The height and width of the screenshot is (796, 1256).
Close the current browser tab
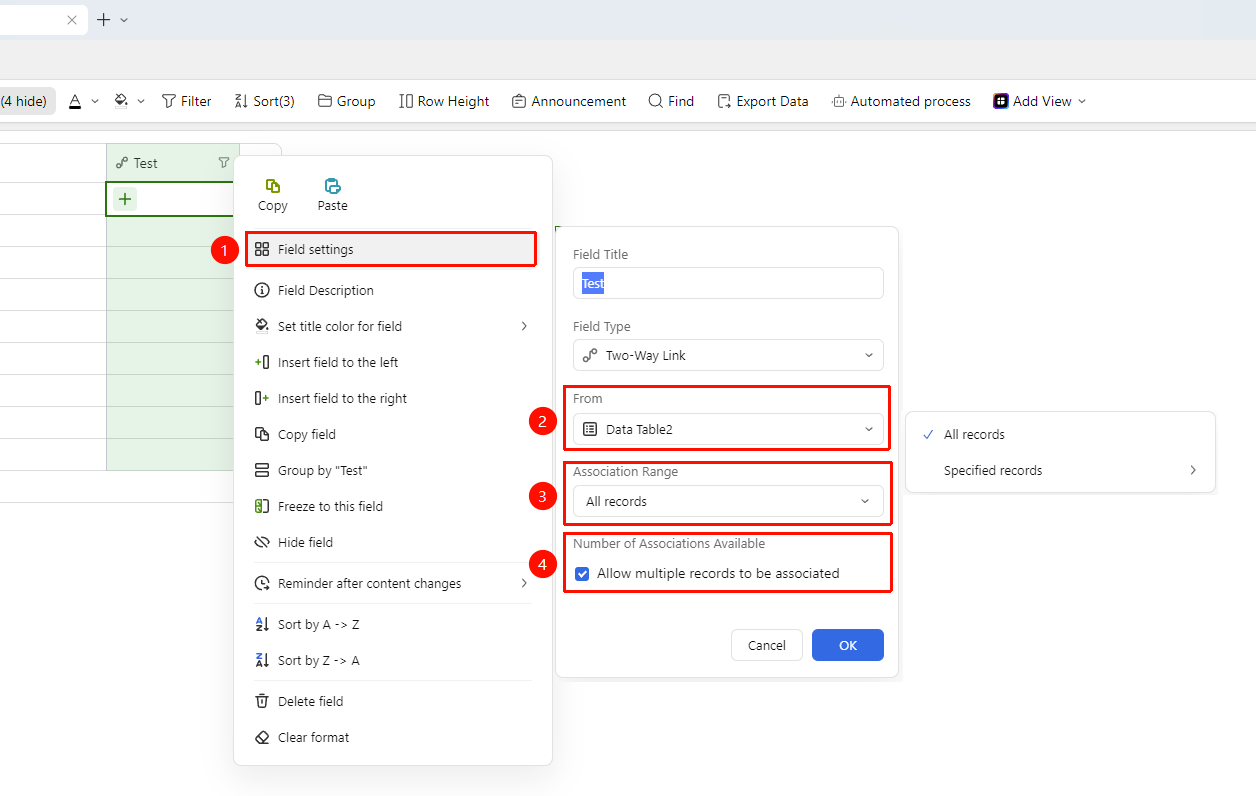72,20
